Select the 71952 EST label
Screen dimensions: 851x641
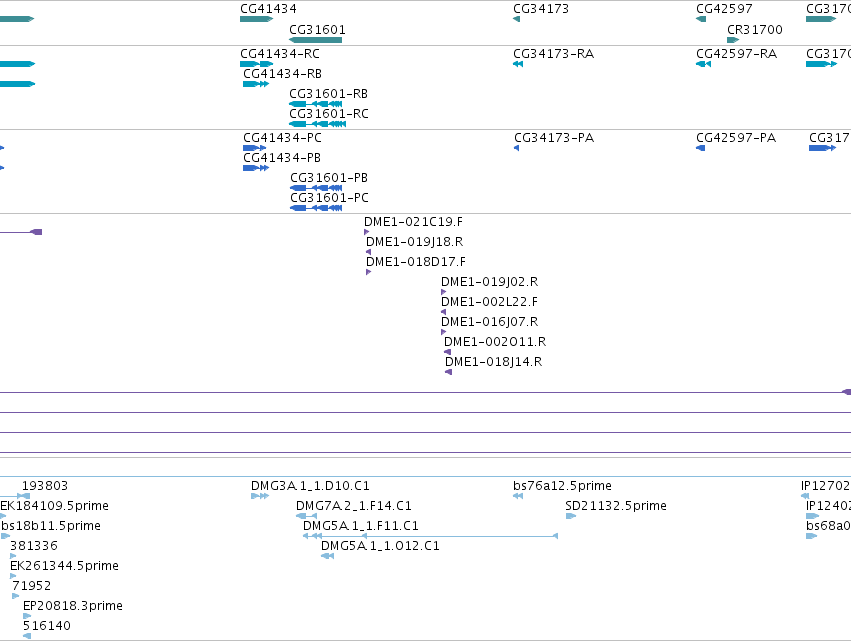point(31,587)
